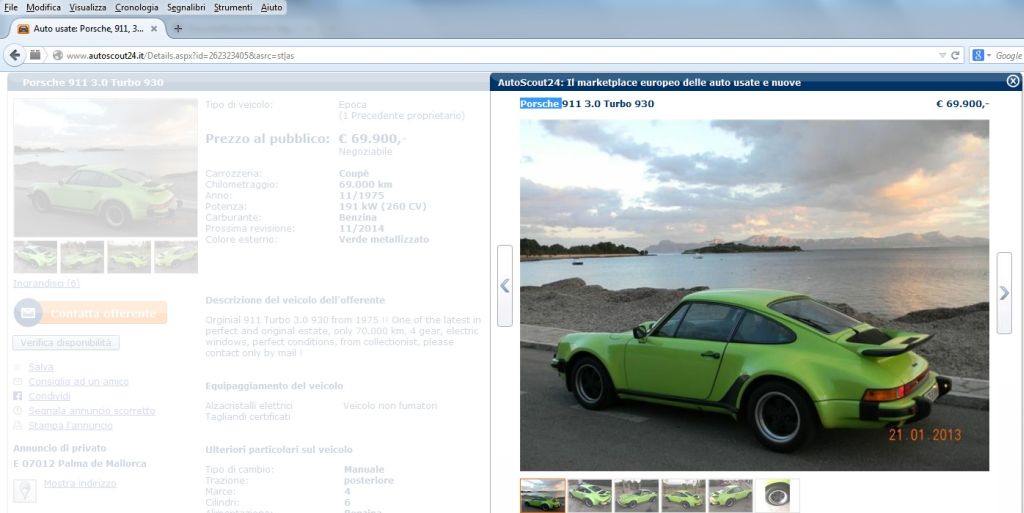
Task: Click the mail icon beside Contatta offerente
Action: tap(27, 313)
